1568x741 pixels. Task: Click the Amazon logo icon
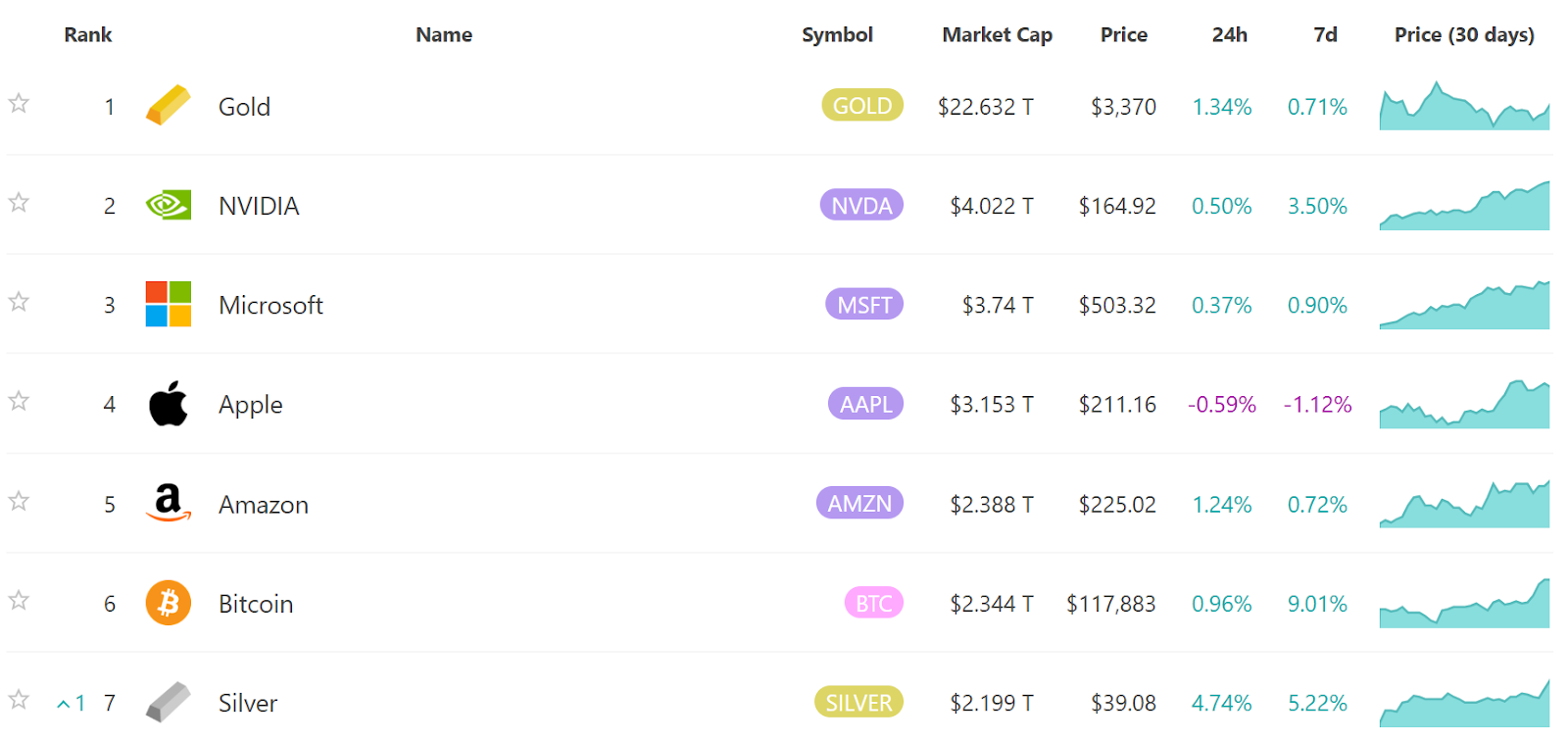point(168,503)
